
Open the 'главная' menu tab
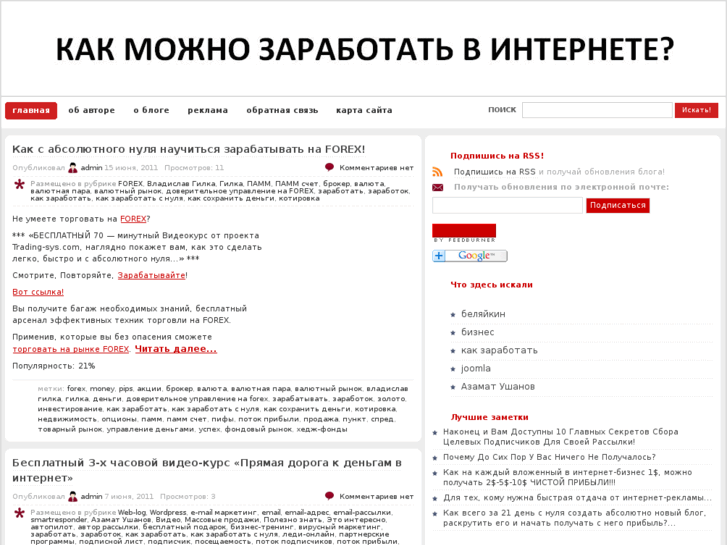(31, 110)
